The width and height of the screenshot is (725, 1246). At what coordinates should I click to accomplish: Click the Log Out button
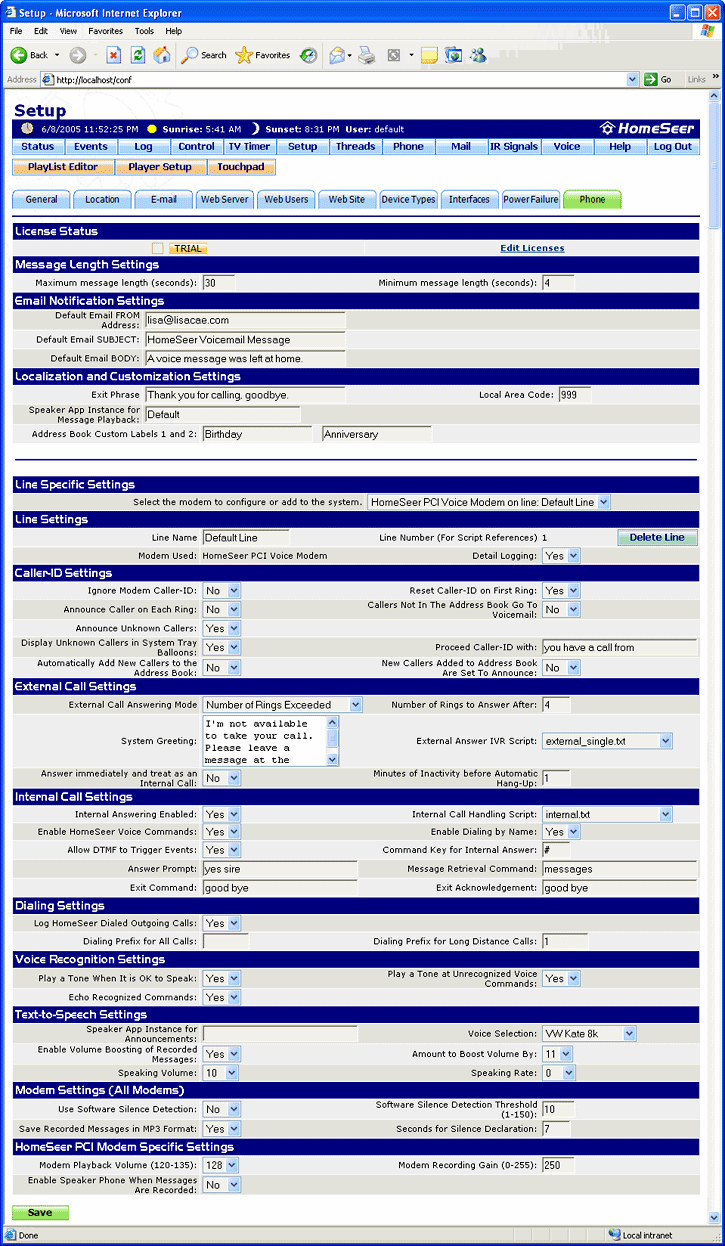coord(673,147)
